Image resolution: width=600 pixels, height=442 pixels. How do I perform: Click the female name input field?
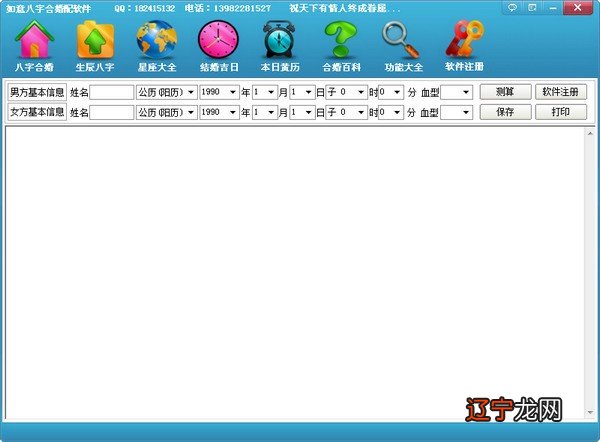pyautogui.click(x=112, y=112)
